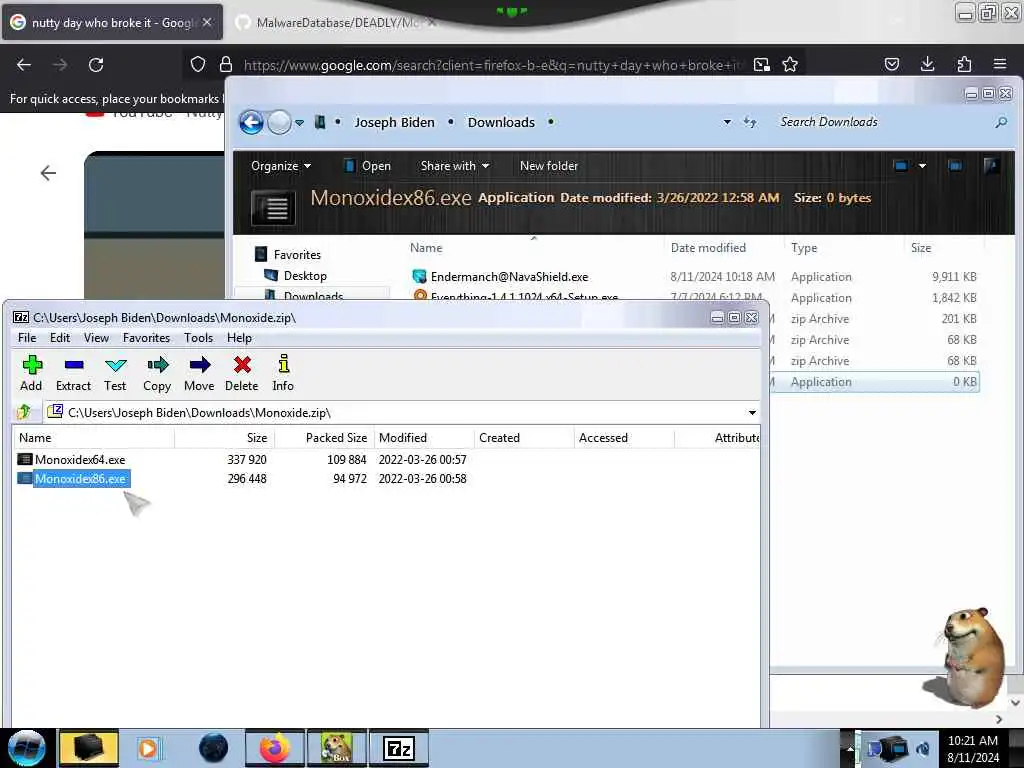Viewport: 1024px width, 768px height.
Task: Select Endermanch@NavaShield.exe file in Explorer
Action: (509, 277)
